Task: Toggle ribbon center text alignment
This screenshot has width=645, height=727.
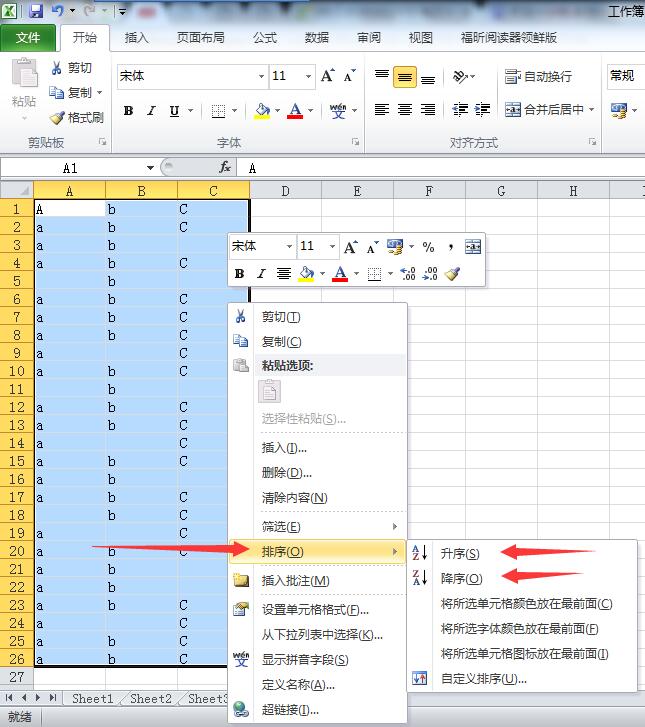Action: point(405,109)
